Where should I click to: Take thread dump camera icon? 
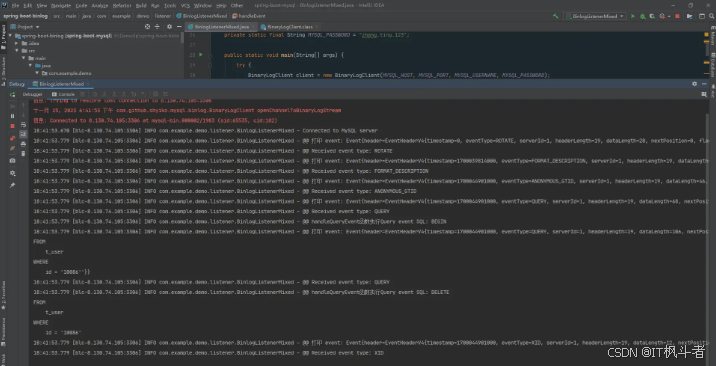pyautogui.click(x=12, y=161)
